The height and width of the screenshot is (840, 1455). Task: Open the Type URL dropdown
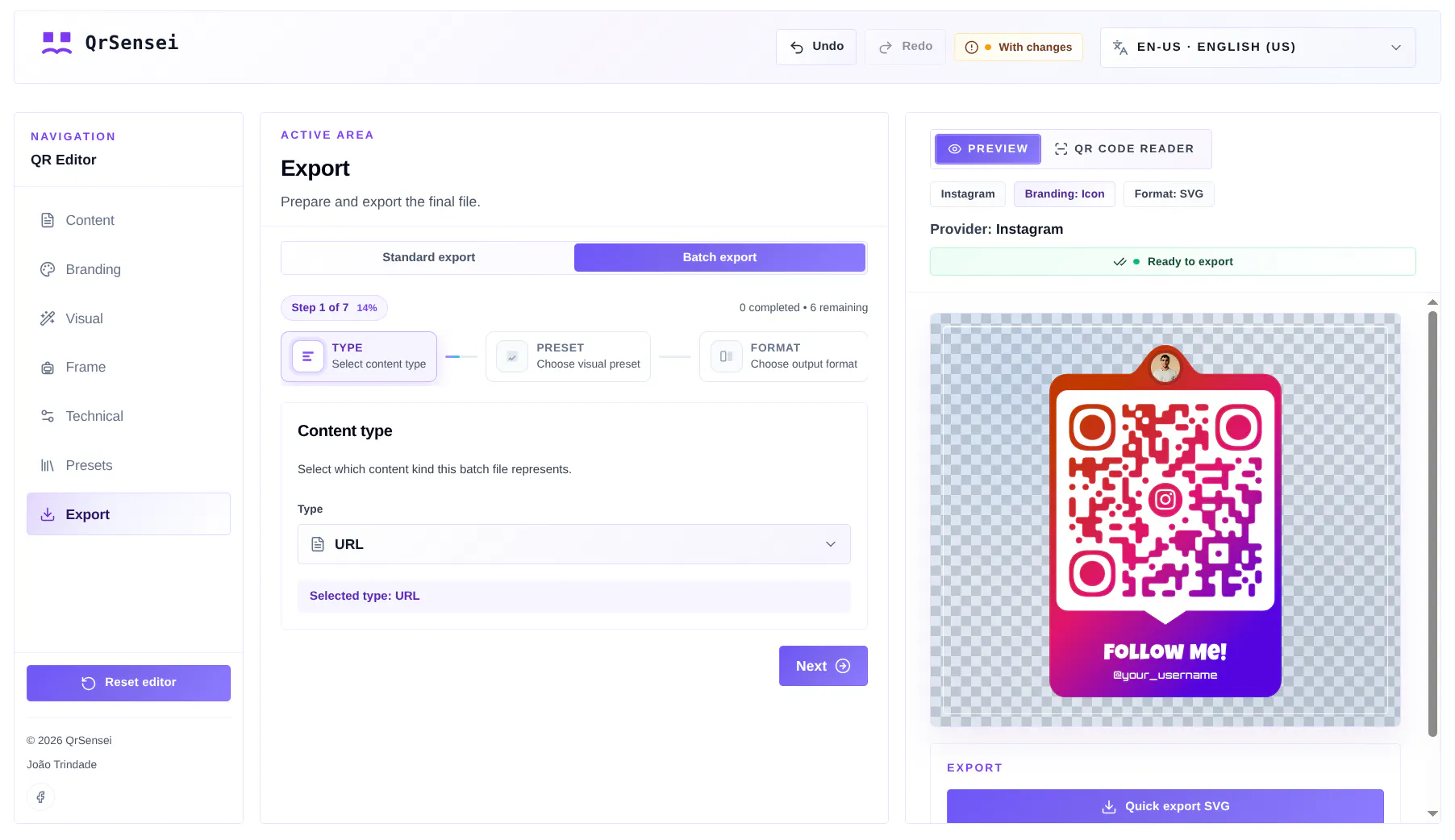[573, 544]
